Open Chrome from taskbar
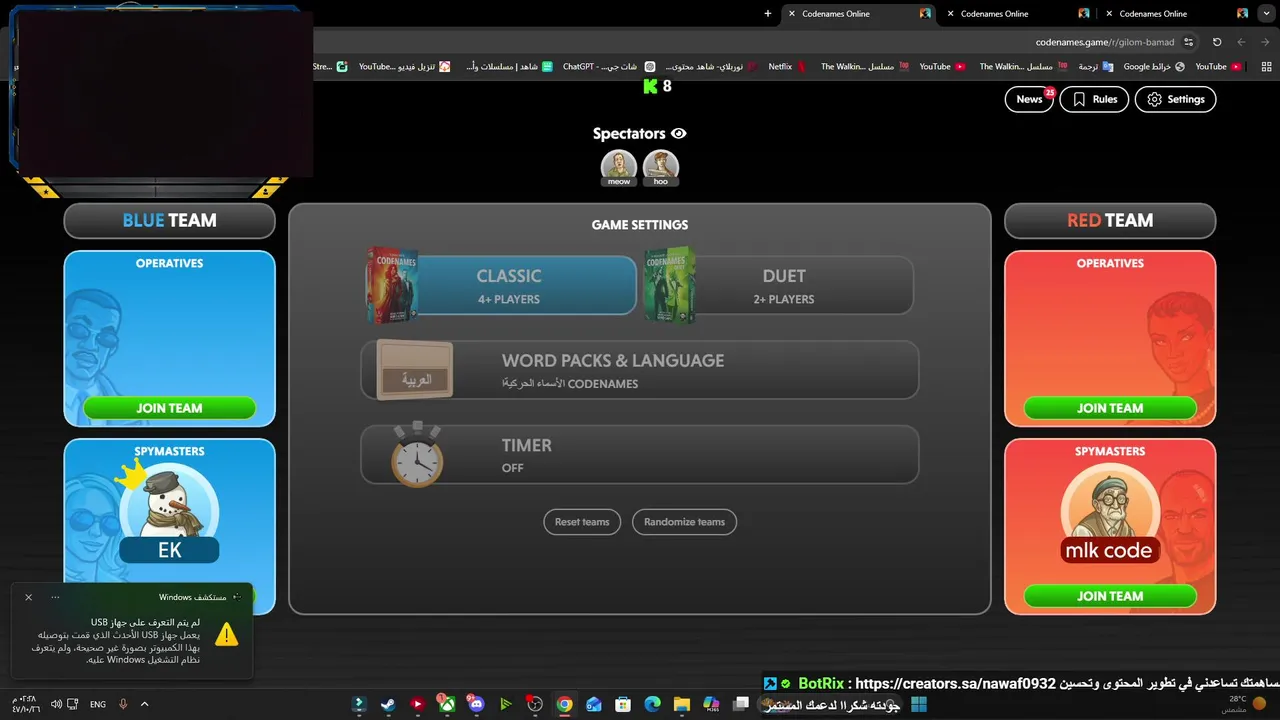This screenshot has width=1280, height=720. coord(564,704)
